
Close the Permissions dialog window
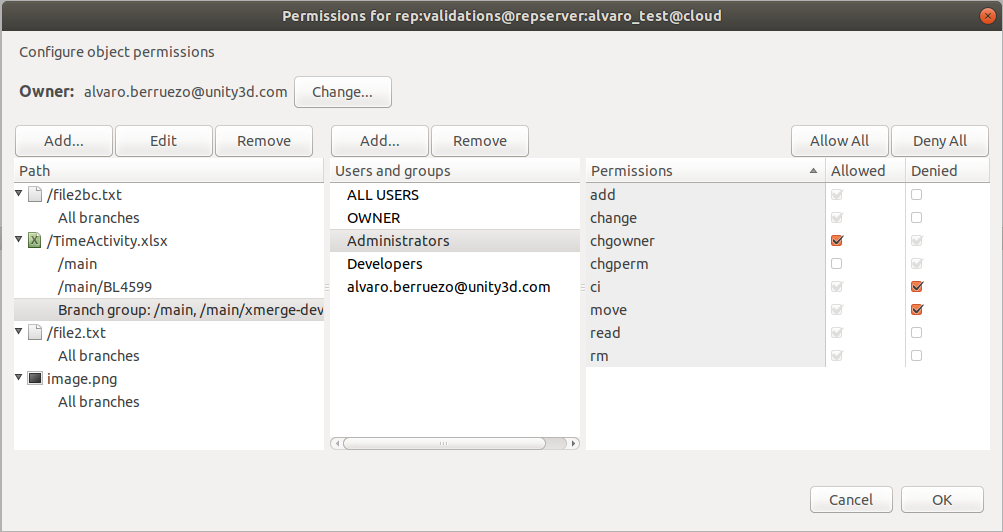988,16
